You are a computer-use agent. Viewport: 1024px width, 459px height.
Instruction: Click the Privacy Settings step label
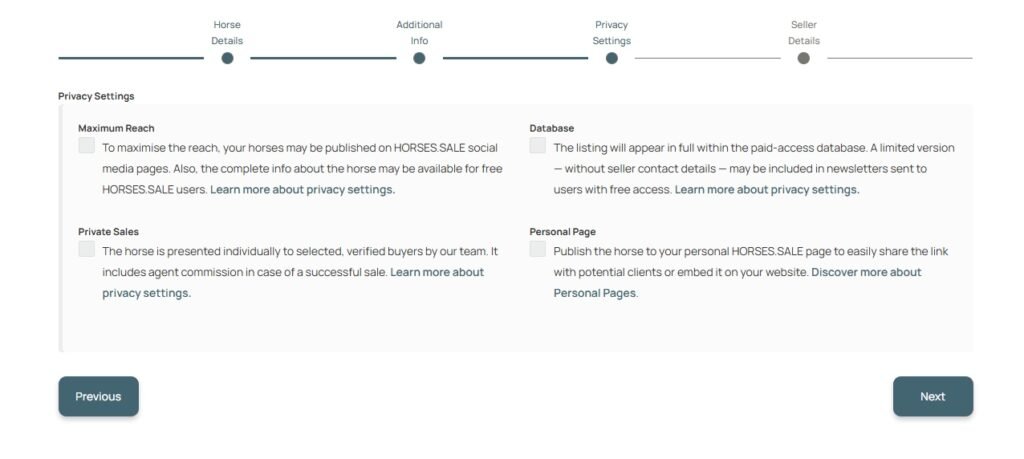[x=611, y=32]
